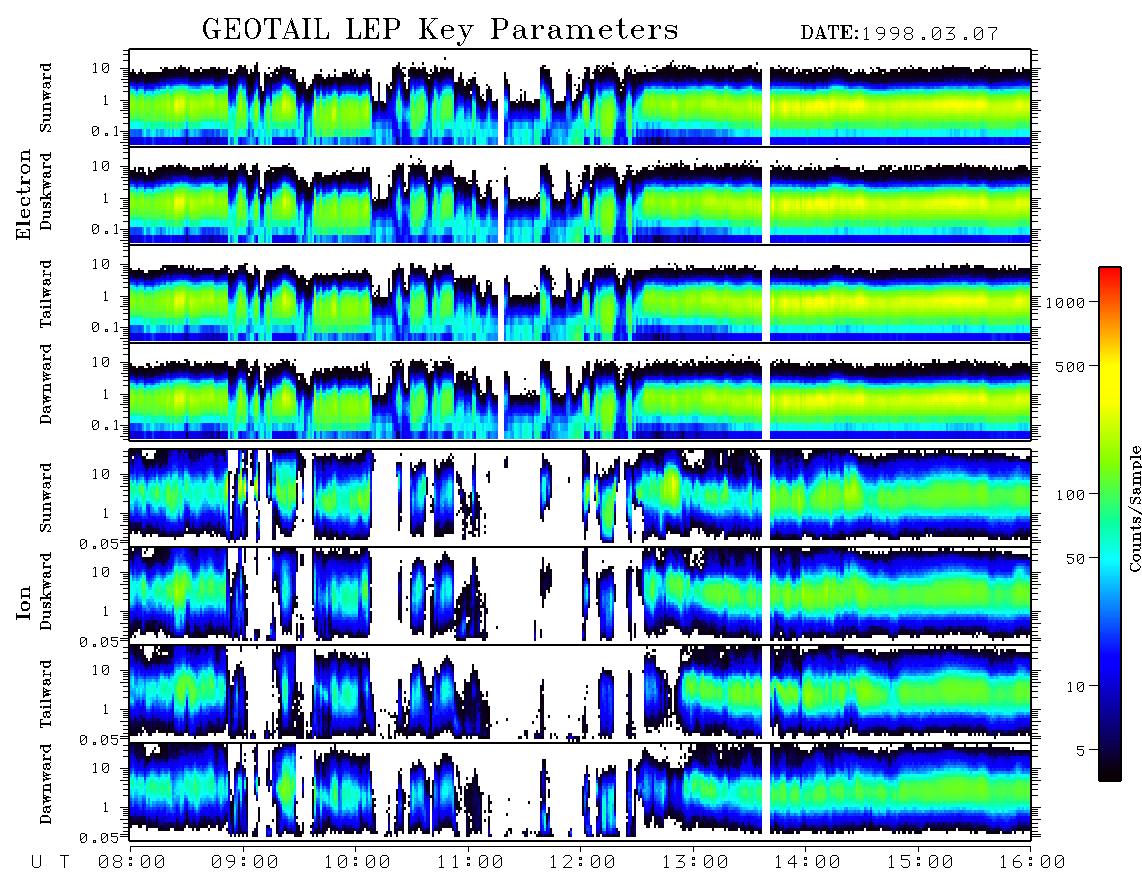
Task: Click the Electron Sunward spectrogram panel
Action: tap(580, 97)
